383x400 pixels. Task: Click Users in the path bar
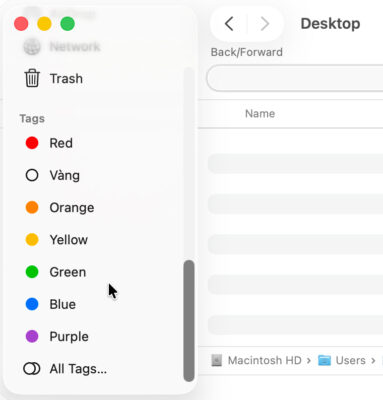point(351,360)
